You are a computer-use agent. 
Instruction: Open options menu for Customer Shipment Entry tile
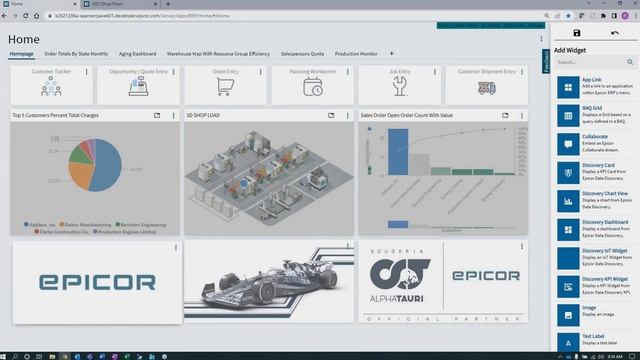[522, 72]
